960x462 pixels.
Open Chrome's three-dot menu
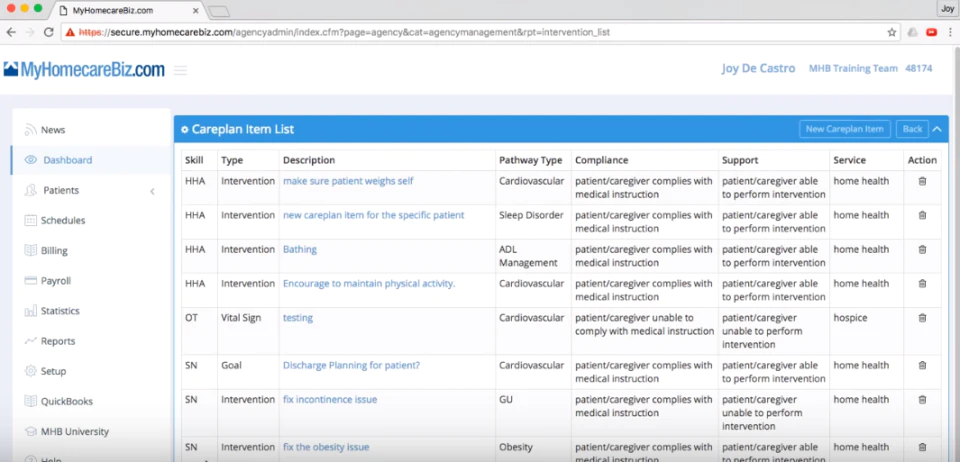950,32
